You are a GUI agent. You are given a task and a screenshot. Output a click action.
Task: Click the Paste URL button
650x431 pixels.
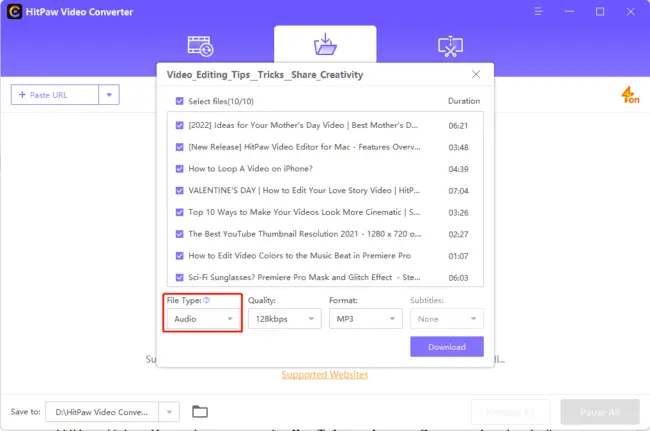point(55,95)
